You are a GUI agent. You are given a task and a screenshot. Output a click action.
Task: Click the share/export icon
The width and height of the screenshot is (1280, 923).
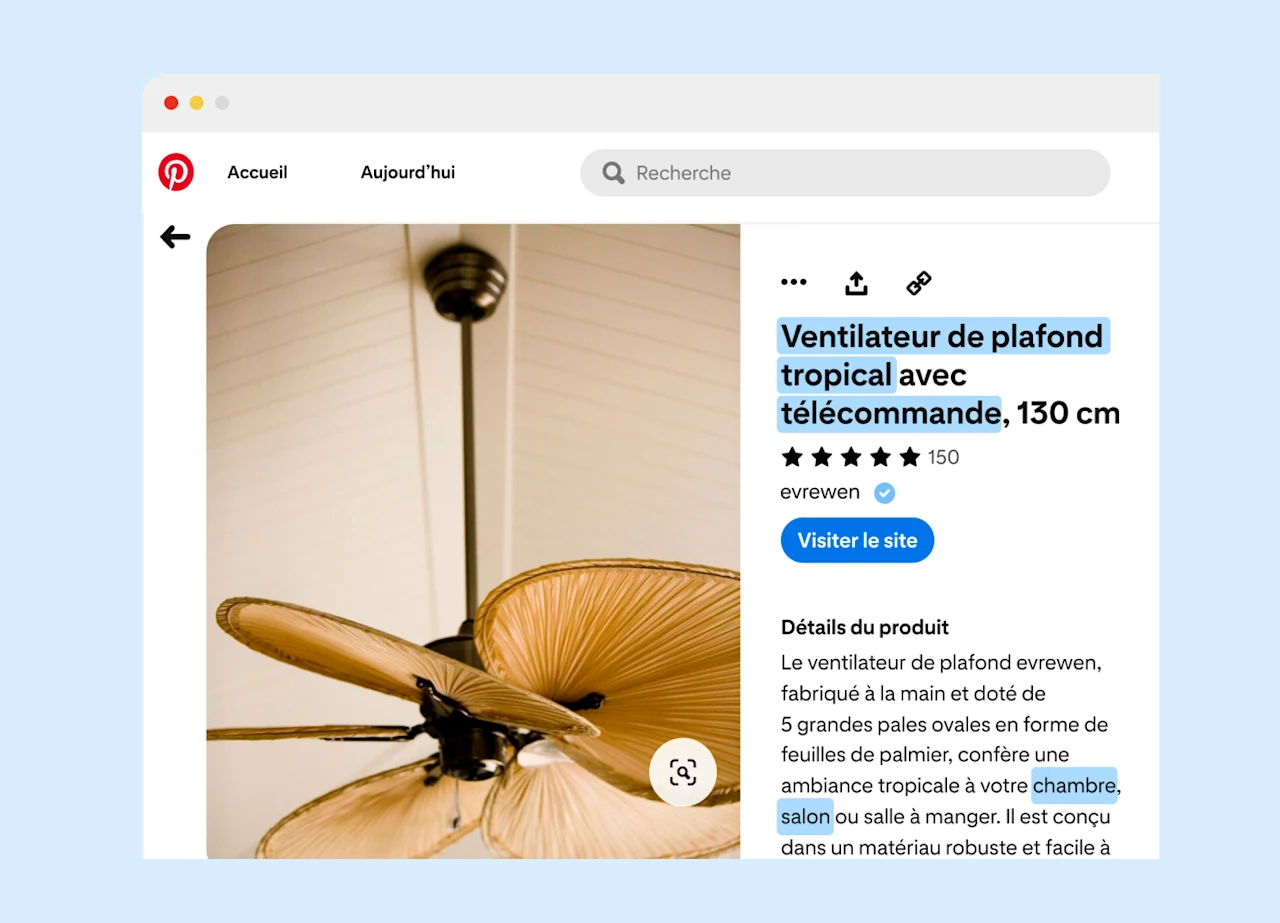coord(856,282)
